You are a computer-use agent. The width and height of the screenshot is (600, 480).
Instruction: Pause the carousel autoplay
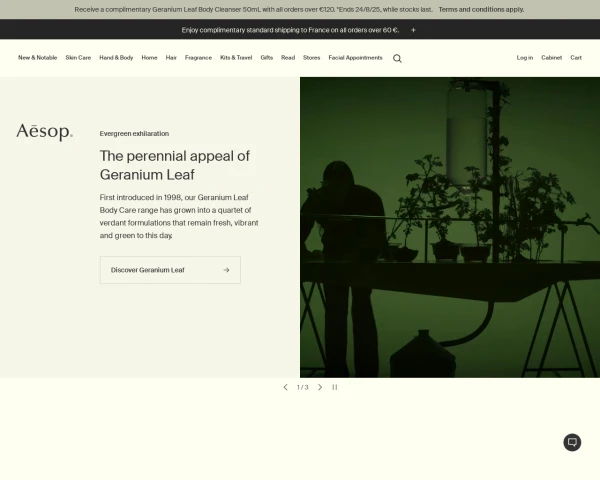[335, 387]
